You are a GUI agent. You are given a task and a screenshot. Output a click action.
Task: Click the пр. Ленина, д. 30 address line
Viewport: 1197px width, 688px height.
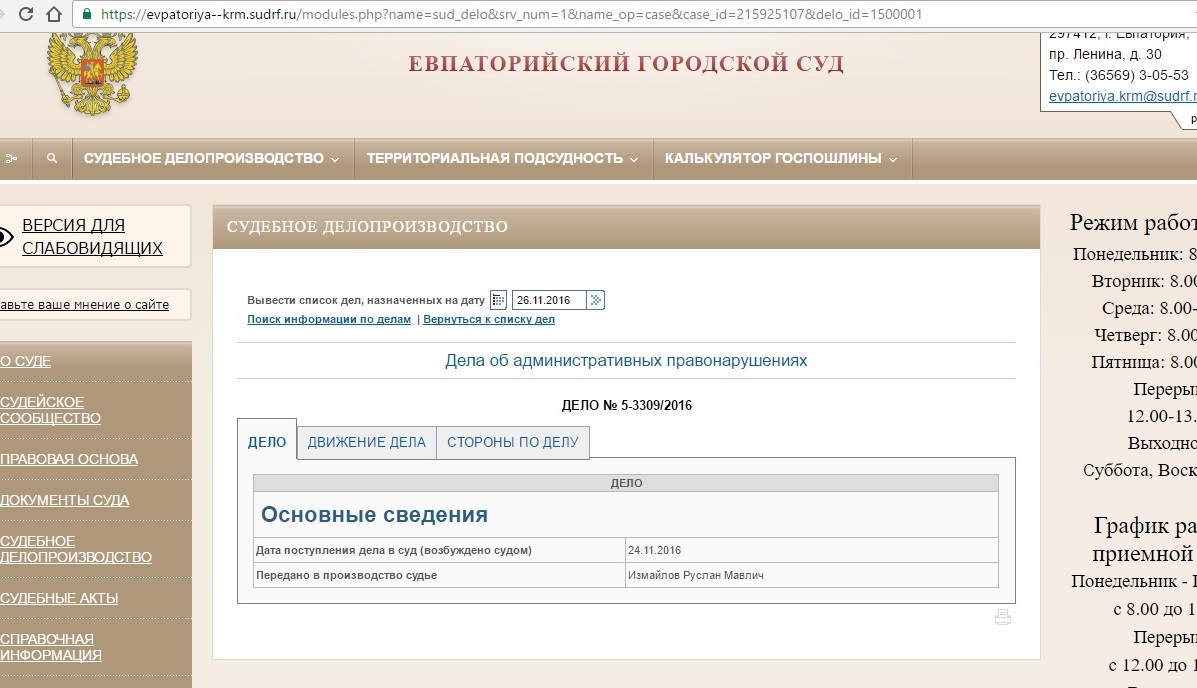pos(1105,54)
